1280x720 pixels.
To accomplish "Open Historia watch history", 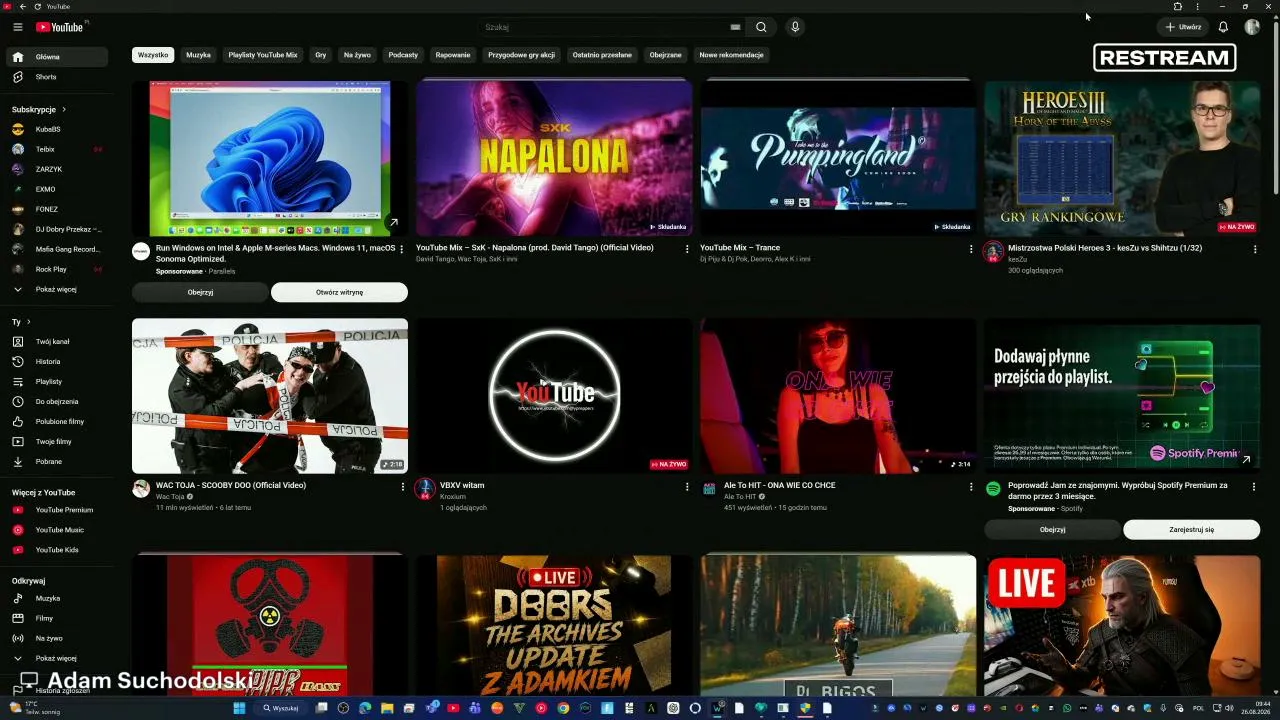I will click(57, 361).
